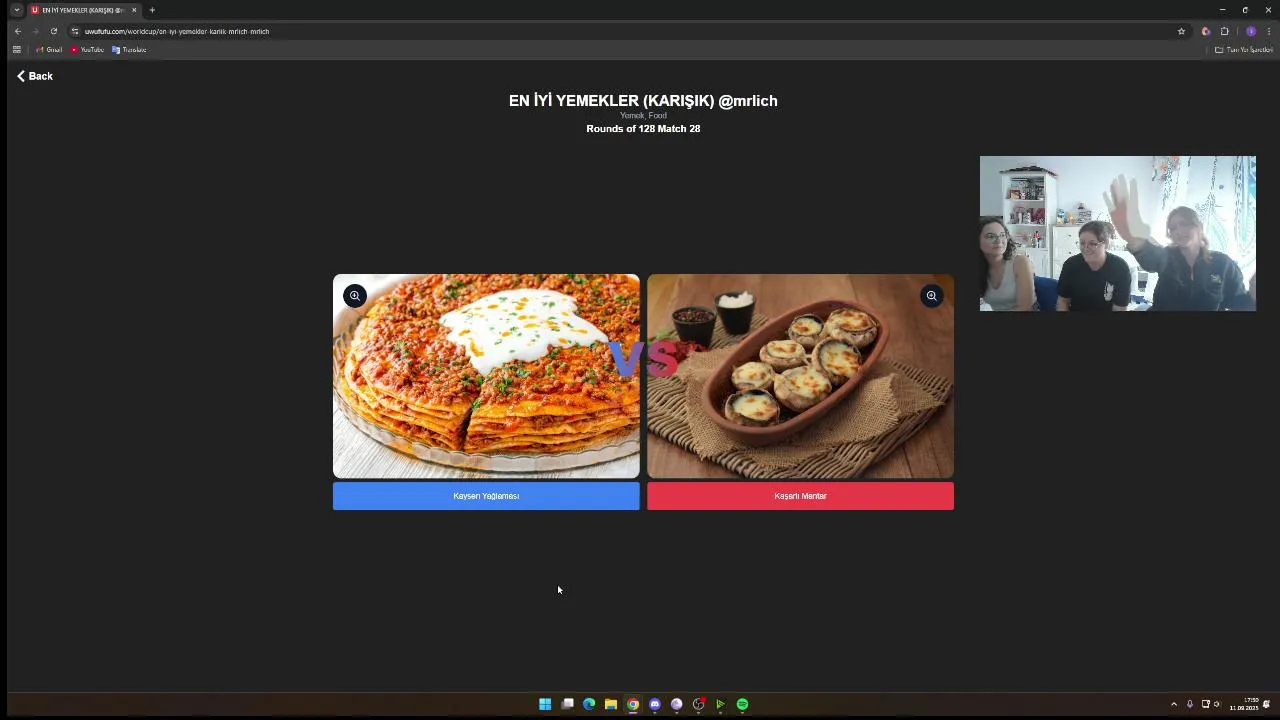The width and height of the screenshot is (1280, 720).
Task: Vote for Kayseri Yağlaması blue button
Action: pyautogui.click(x=486, y=496)
